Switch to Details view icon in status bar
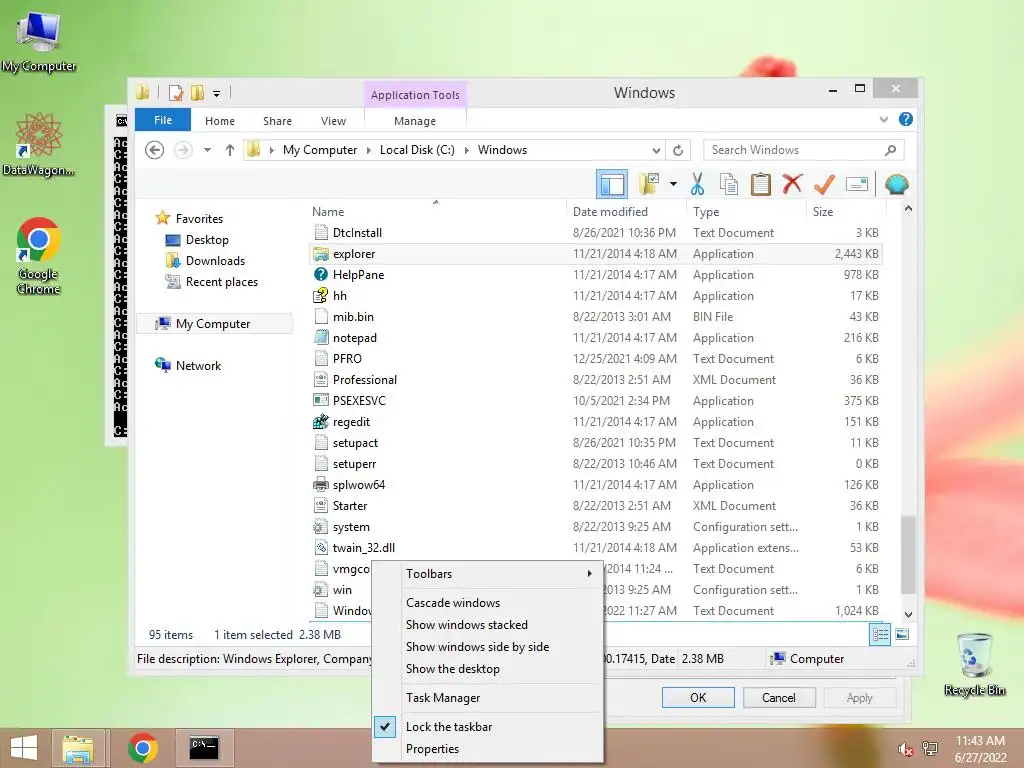Screen dimensions: 1024x768 880,634
